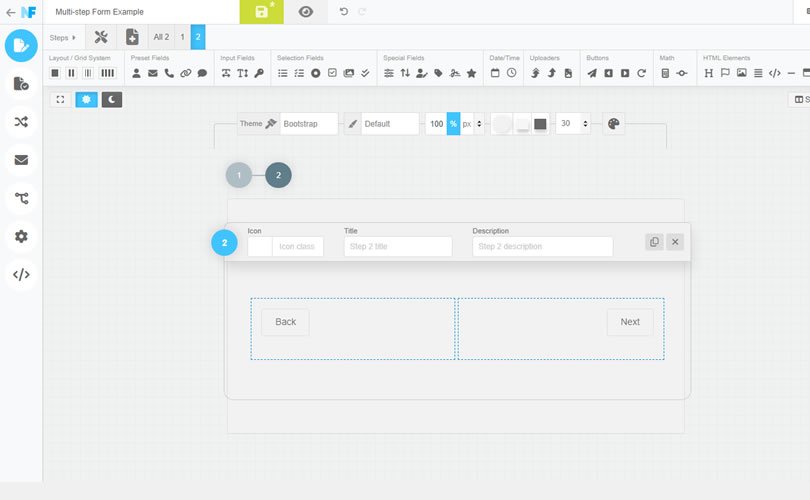This screenshot has height=500, width=810.
Task: Add the up-down spinner special field
Action: tap(406, 73)
